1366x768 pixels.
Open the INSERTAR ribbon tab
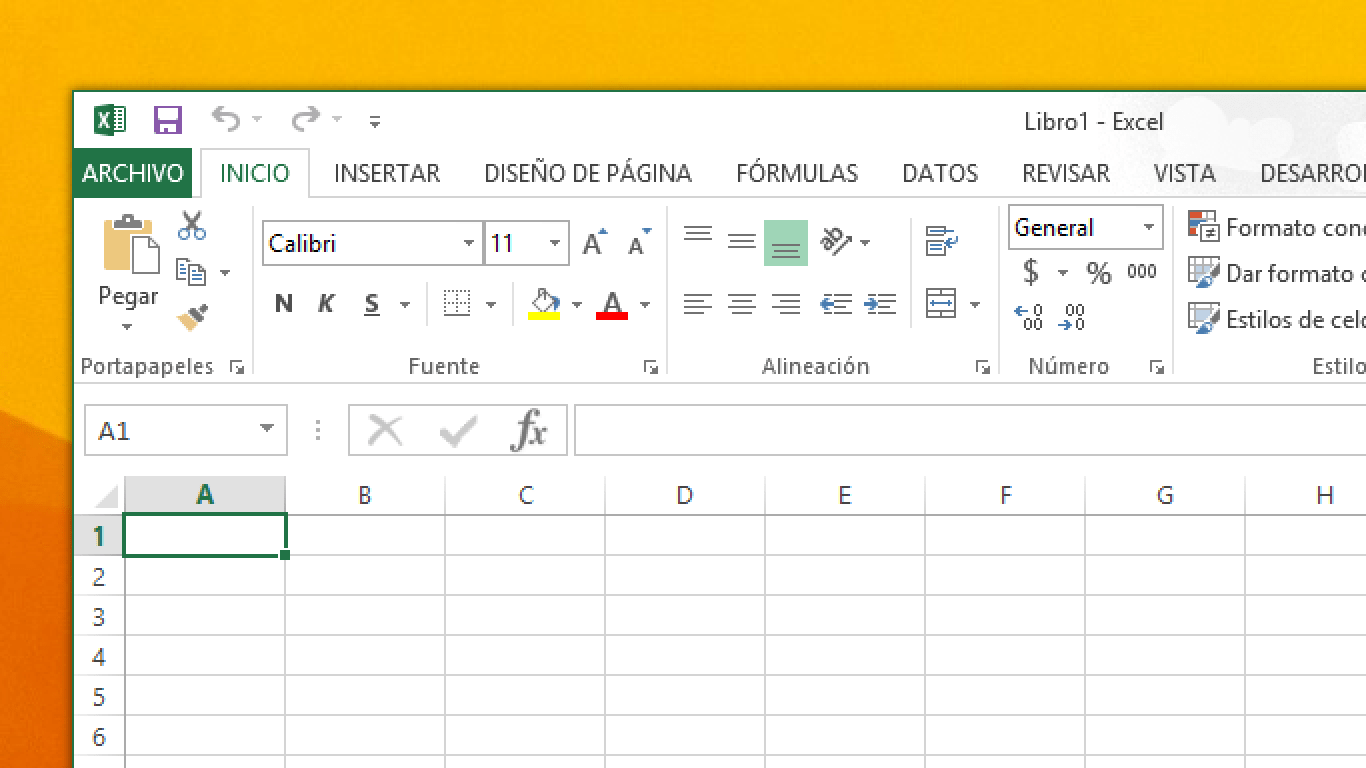coord(387,173)
